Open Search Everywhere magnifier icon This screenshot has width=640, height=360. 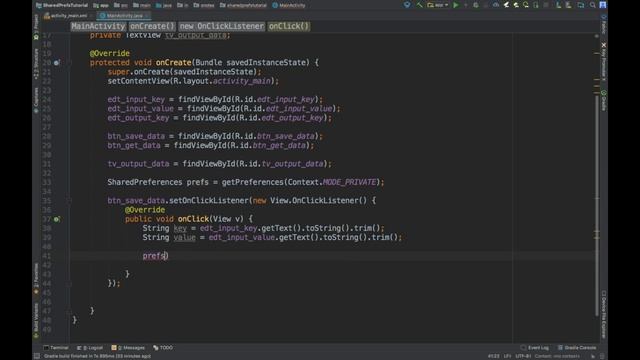[x=592, y=5]
